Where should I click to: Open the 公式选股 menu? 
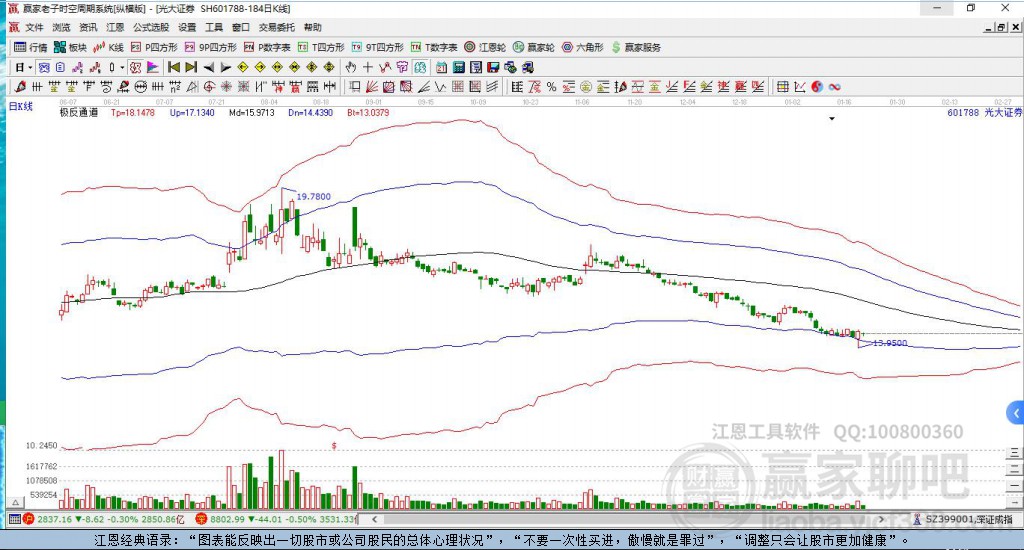point(151,27)
